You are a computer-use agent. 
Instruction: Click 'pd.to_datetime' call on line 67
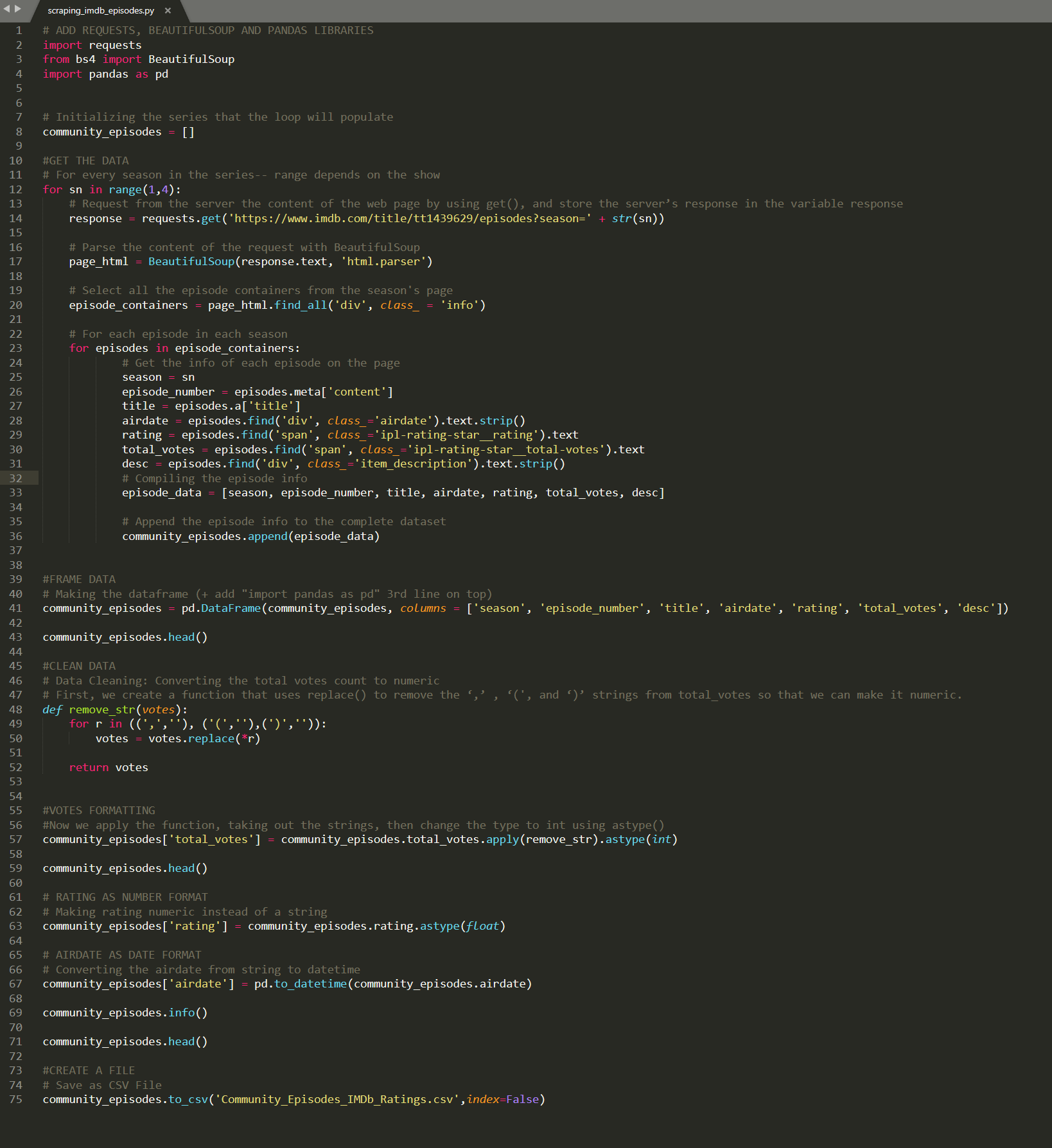[300, 984]
